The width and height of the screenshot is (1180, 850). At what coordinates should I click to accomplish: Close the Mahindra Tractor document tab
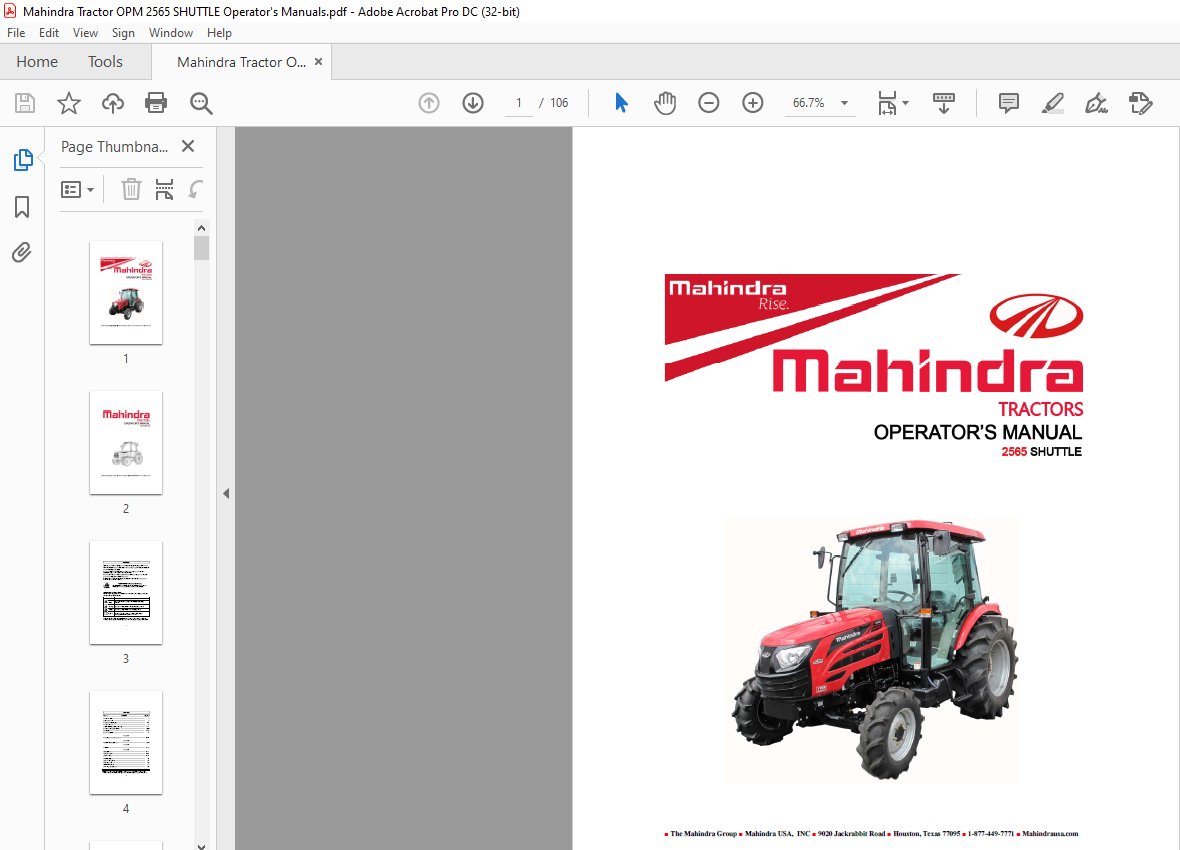pos(318,62)
